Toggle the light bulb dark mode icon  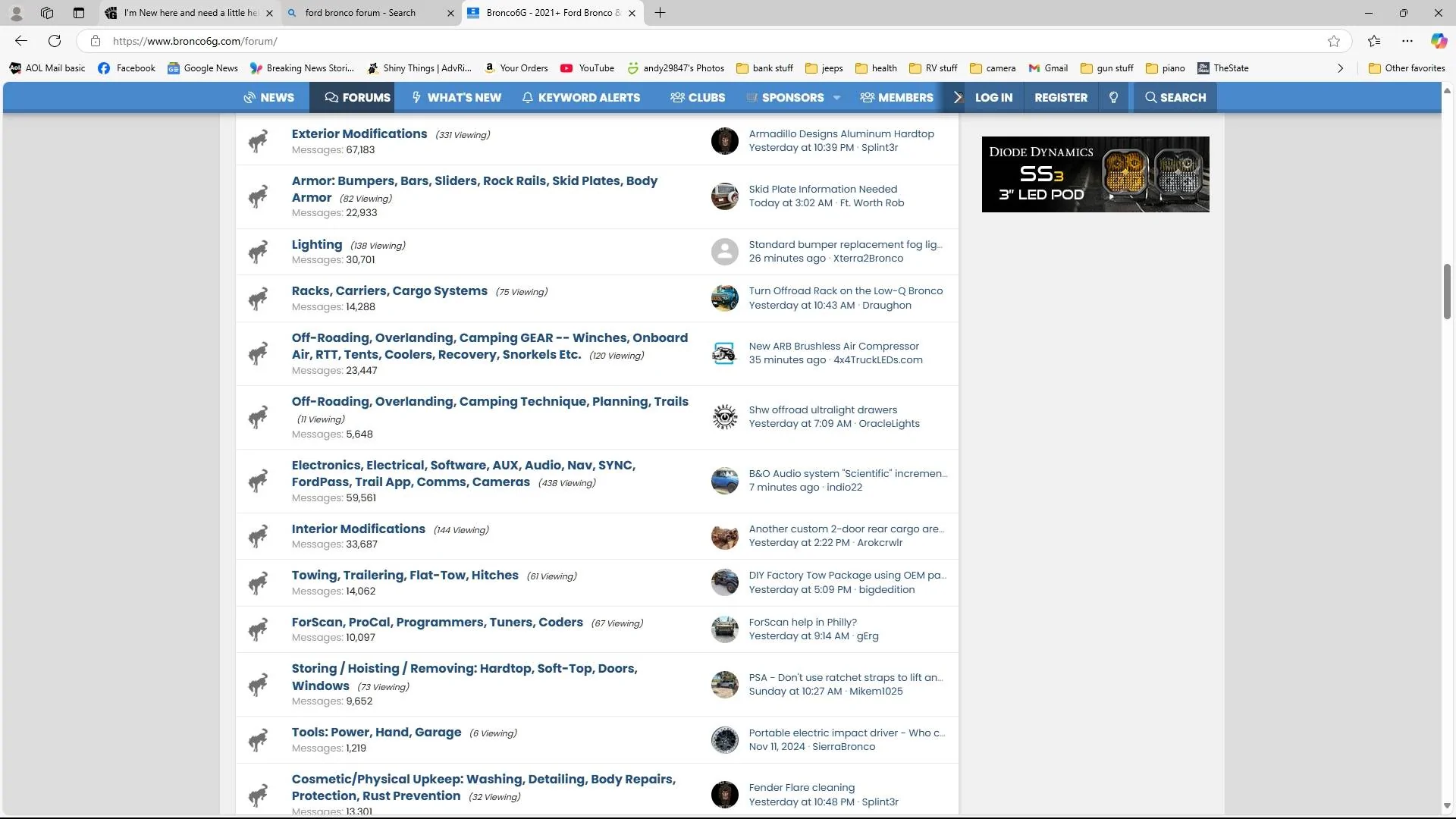coord(1113,98)
